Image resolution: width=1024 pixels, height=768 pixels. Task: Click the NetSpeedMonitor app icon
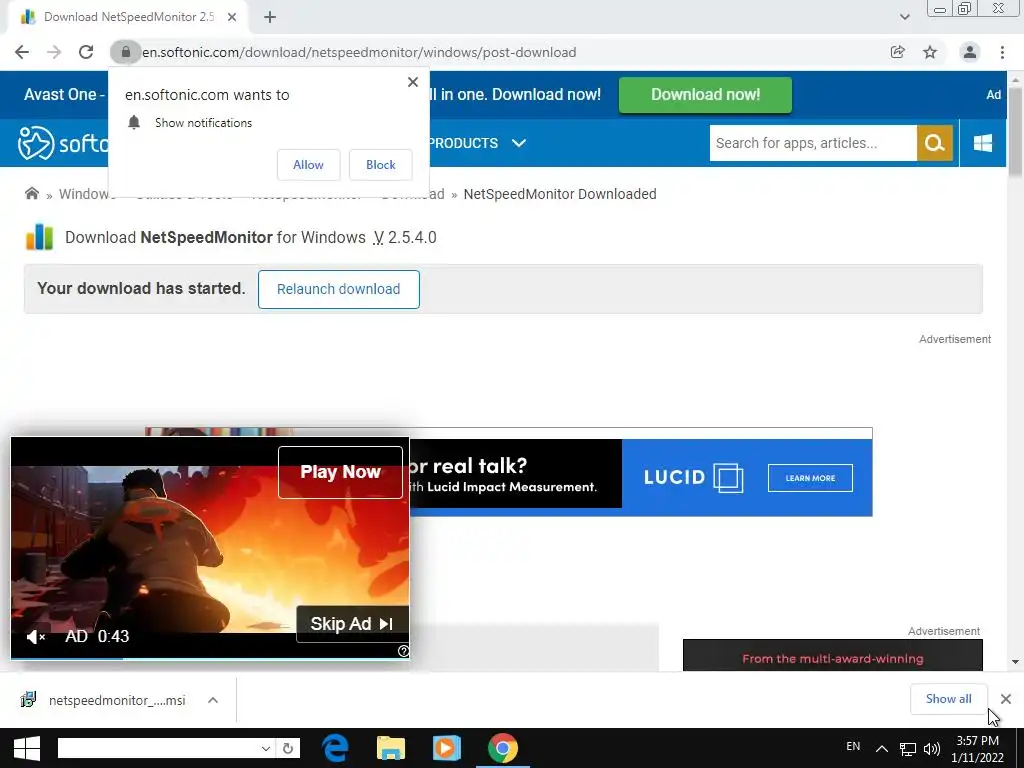click(x=39, y=237)
